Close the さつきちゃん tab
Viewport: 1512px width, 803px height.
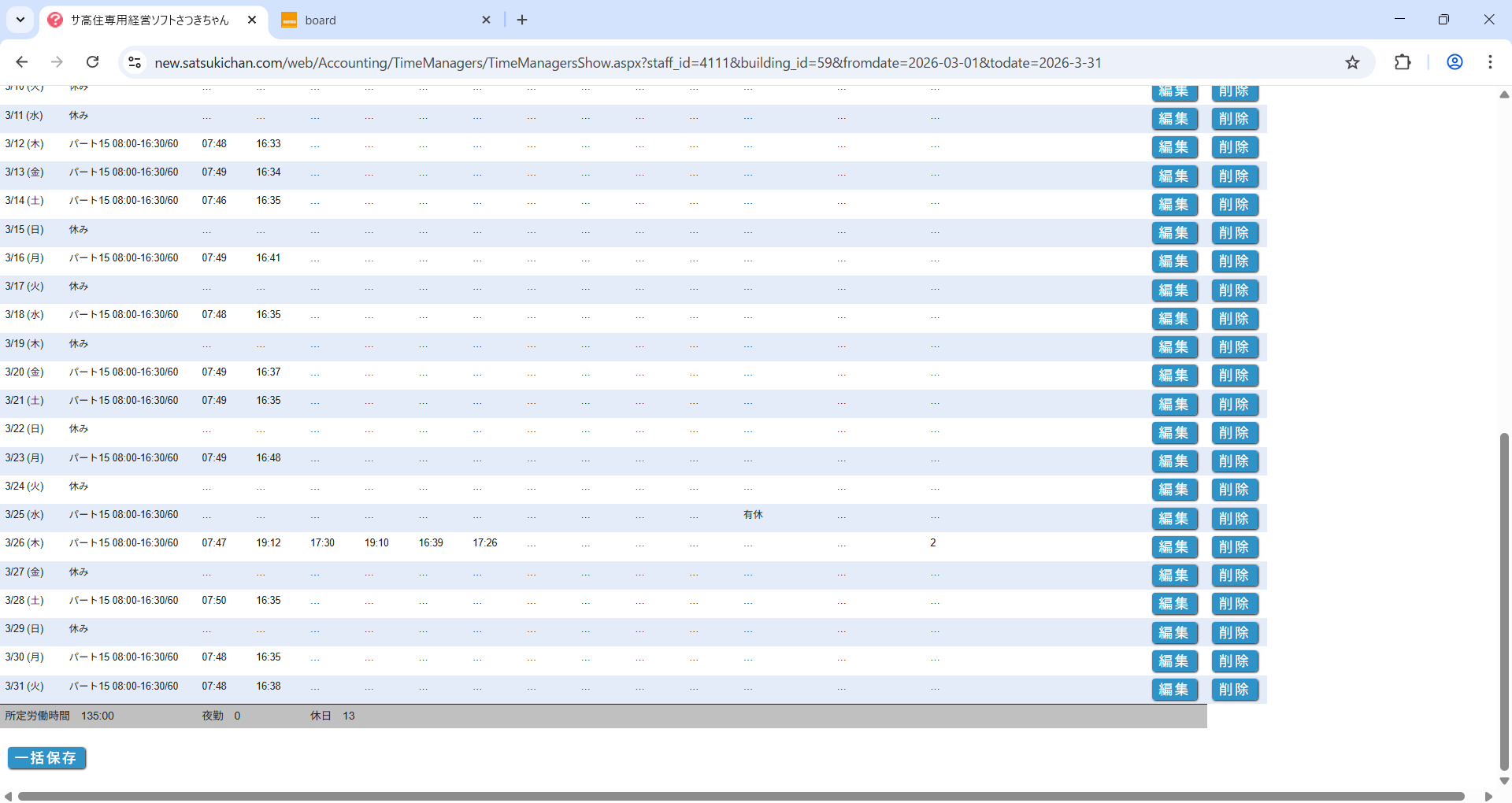(252, 20)
